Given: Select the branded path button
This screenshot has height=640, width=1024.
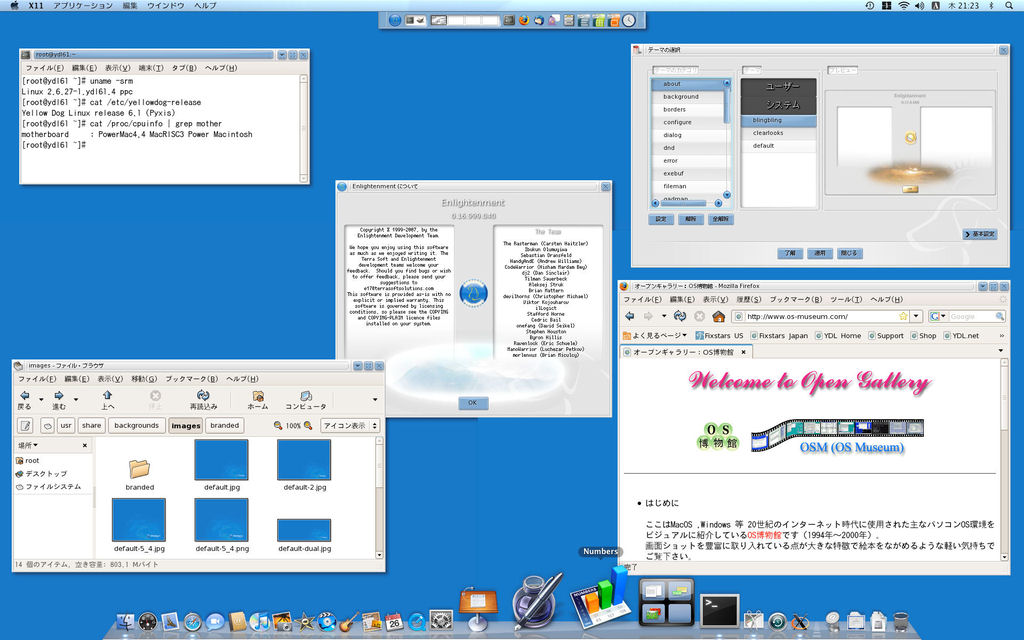Looking at the screenshot, I should [x=225, y=426].
